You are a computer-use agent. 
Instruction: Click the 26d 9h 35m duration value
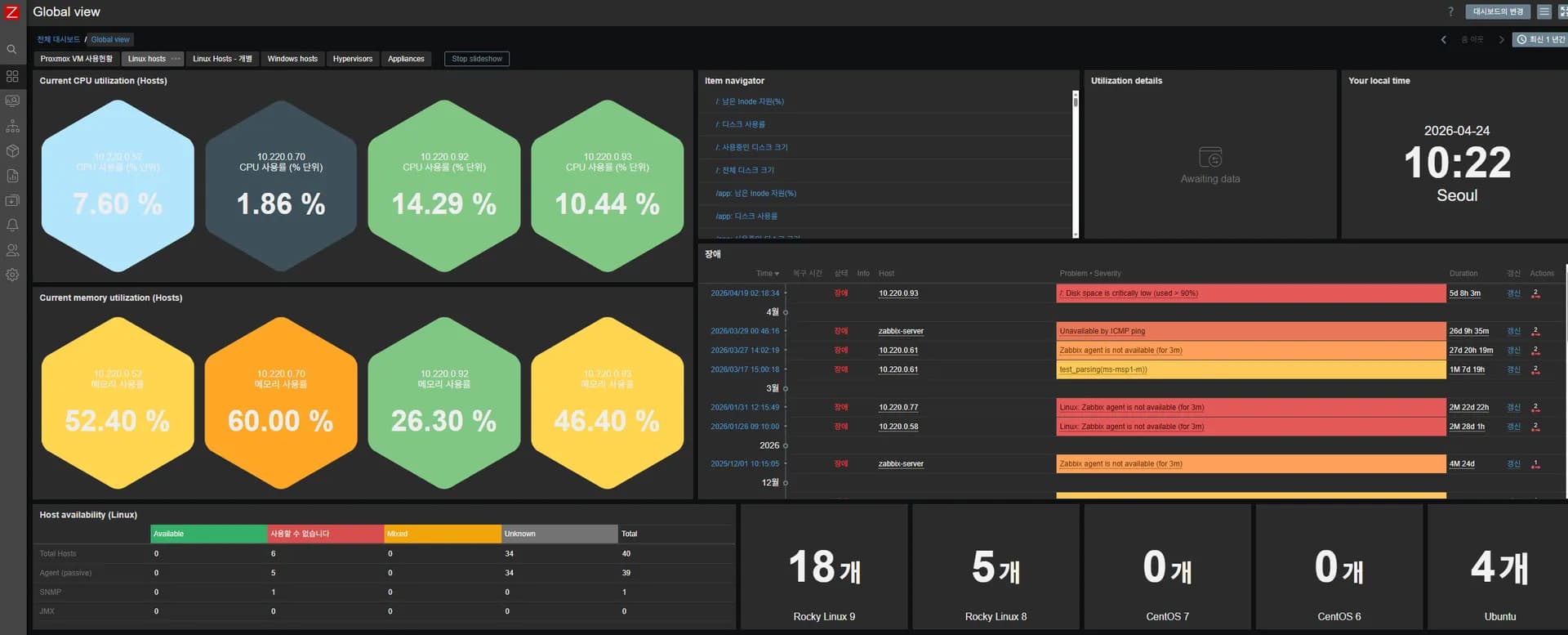point(1468,331)
